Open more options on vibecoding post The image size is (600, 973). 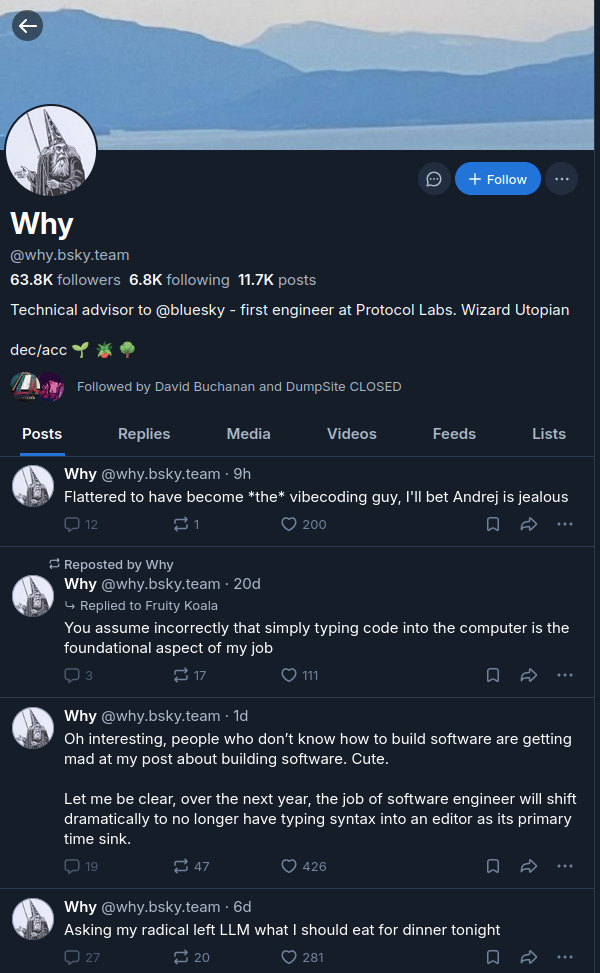pos(565,524)
